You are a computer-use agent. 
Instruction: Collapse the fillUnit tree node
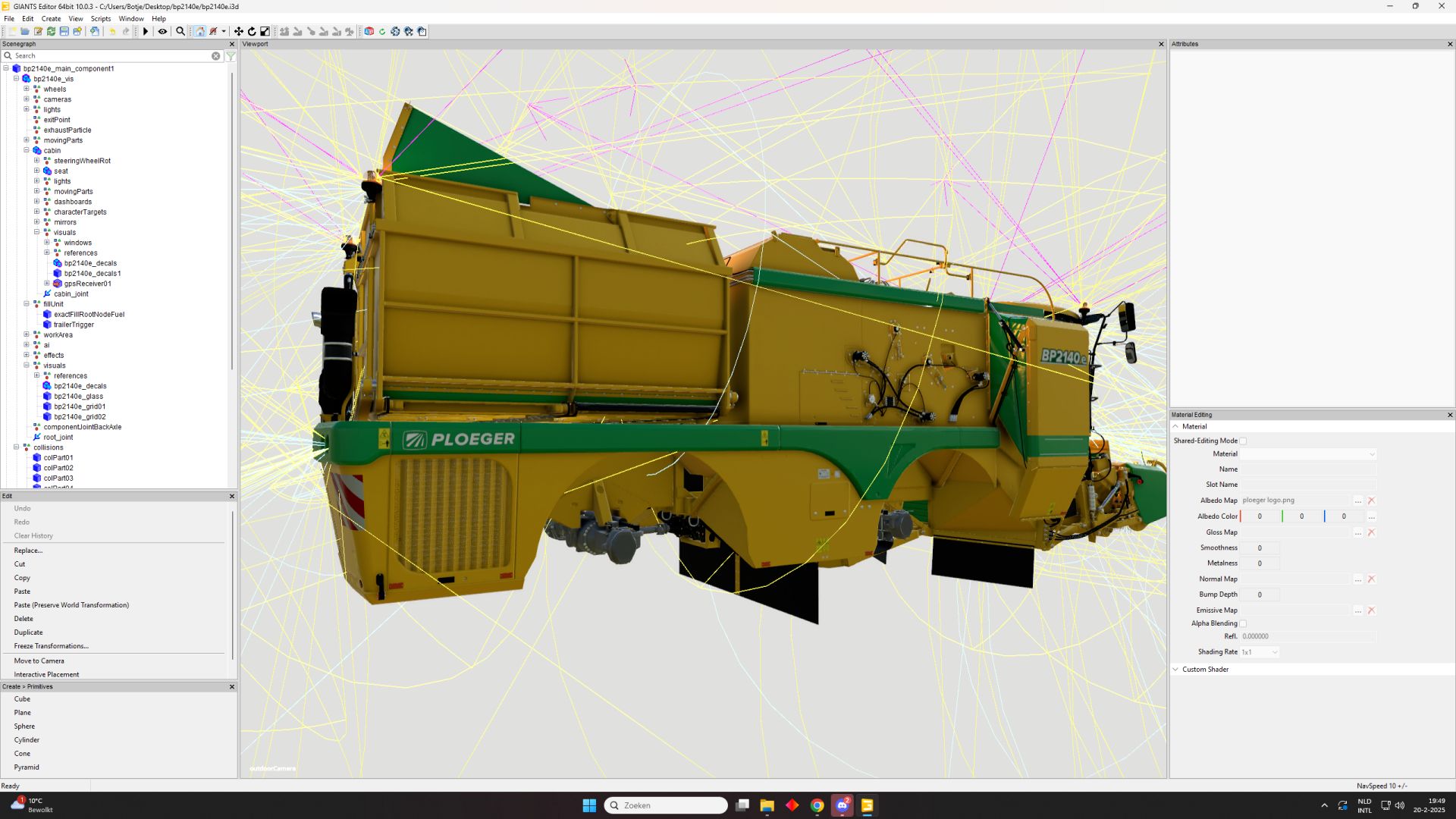click(27, 304)
